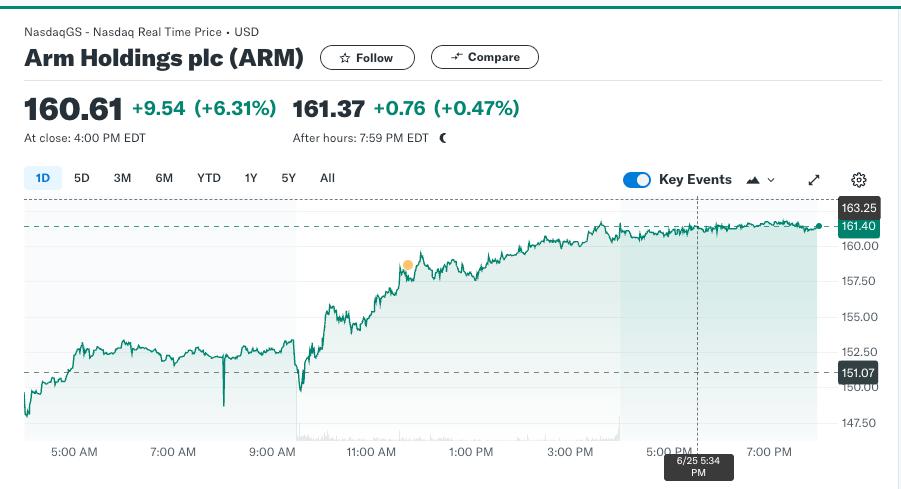Switch to the 5D range
The image size is (901, 489).
(82, 178)
